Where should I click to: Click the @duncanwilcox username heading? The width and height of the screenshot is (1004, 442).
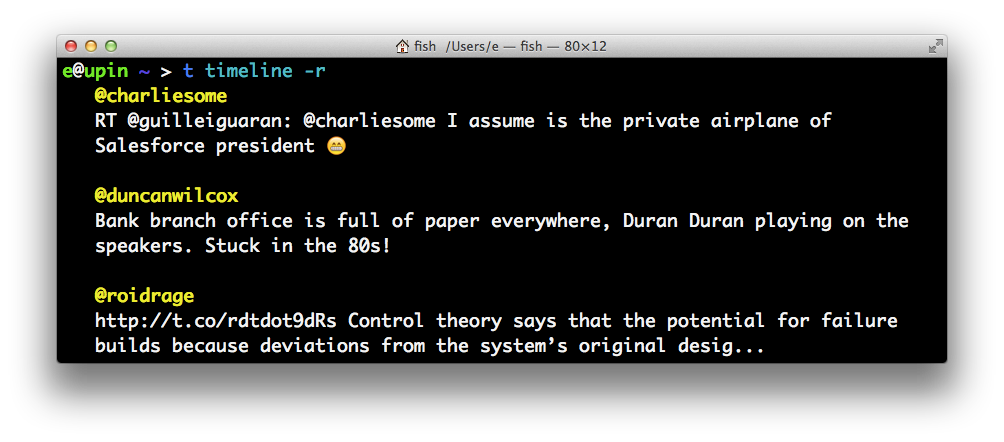click(x=166, y=196)
